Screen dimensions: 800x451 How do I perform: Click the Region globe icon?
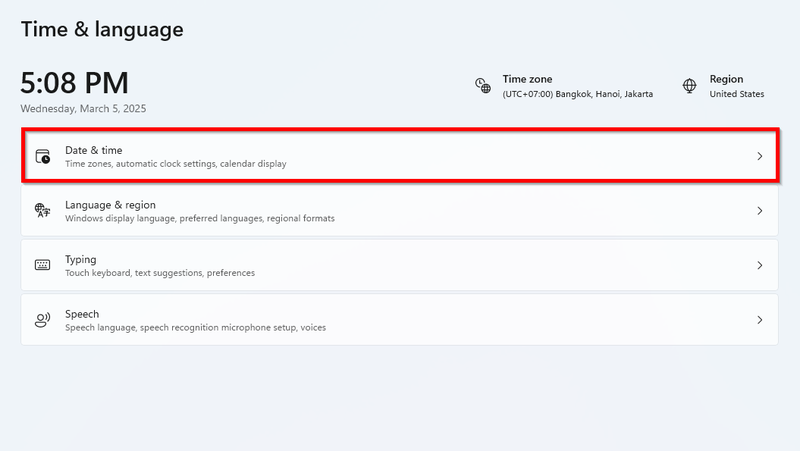pos(689,85)
